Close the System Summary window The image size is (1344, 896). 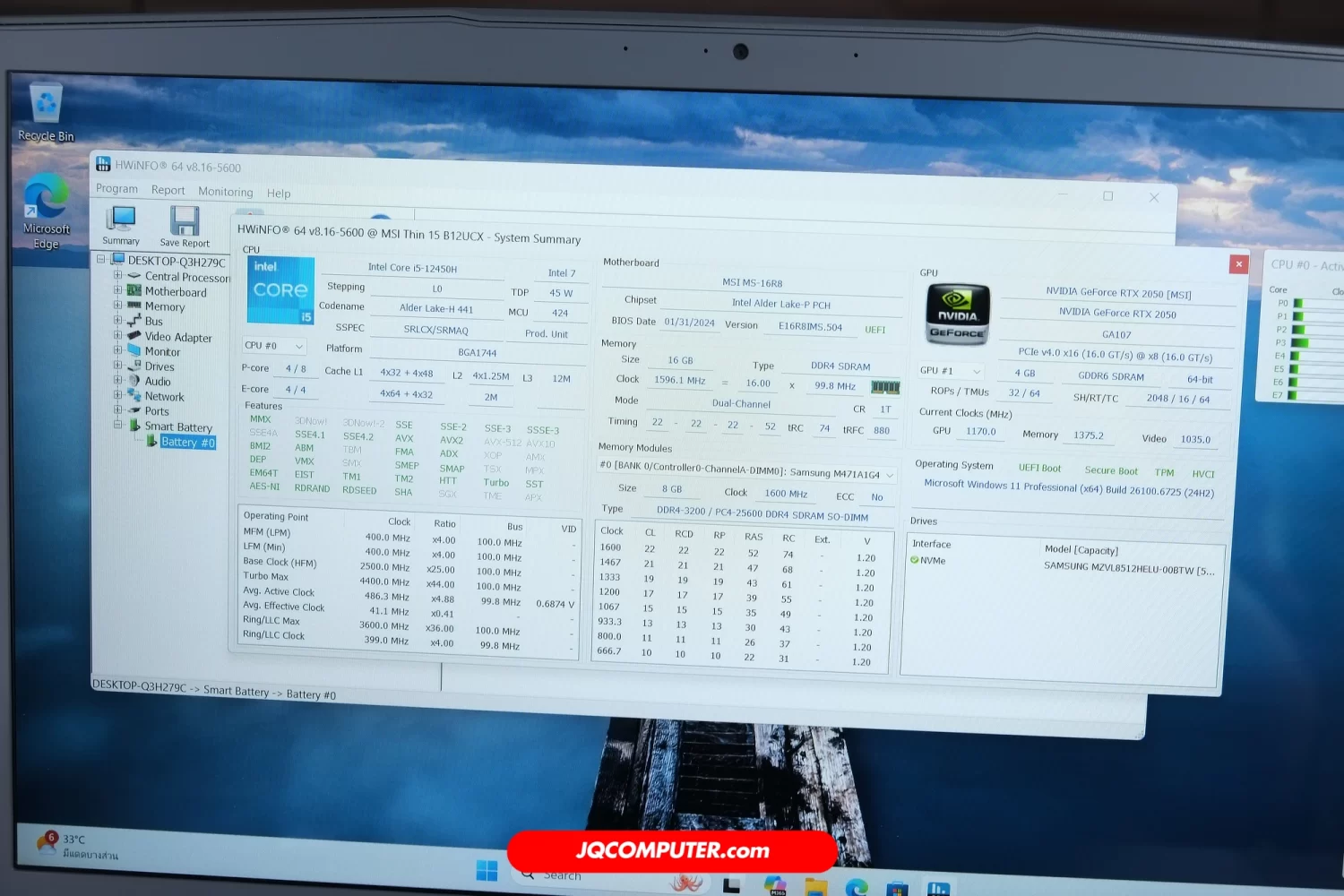(1238, 263)
